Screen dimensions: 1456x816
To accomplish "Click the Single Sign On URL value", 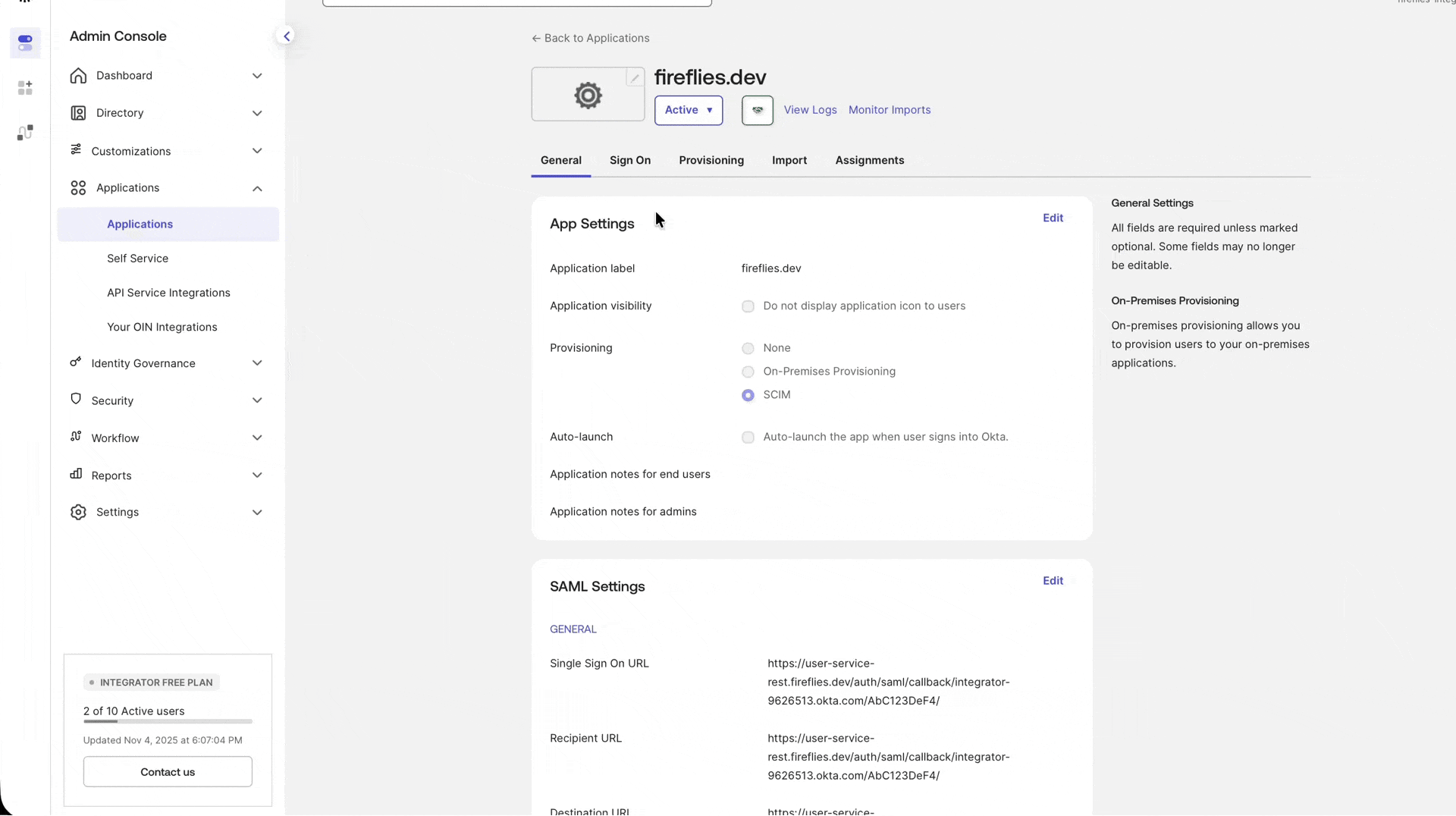I will 889,683.
